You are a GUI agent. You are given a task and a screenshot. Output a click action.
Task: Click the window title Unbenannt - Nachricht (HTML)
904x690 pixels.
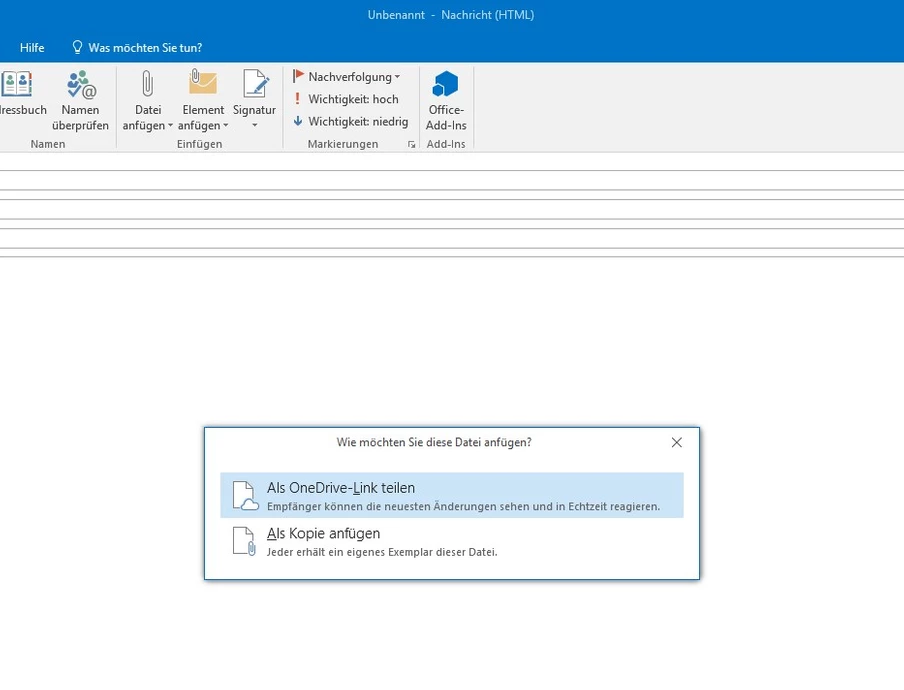pyautogui.click(x=451, y=15)
